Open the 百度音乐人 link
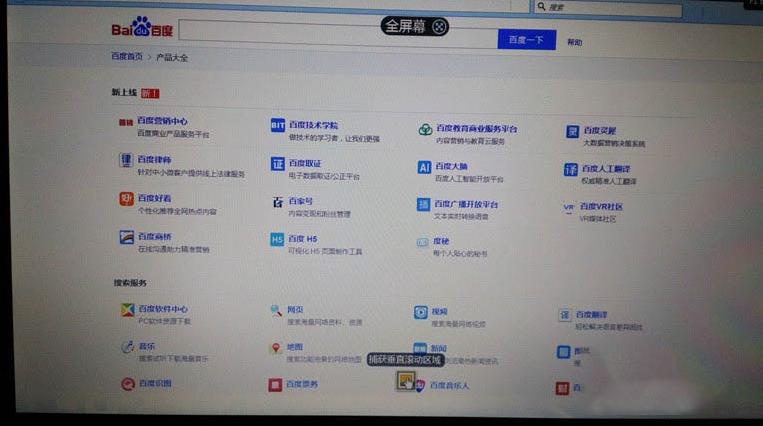 [x=449, y=386]
